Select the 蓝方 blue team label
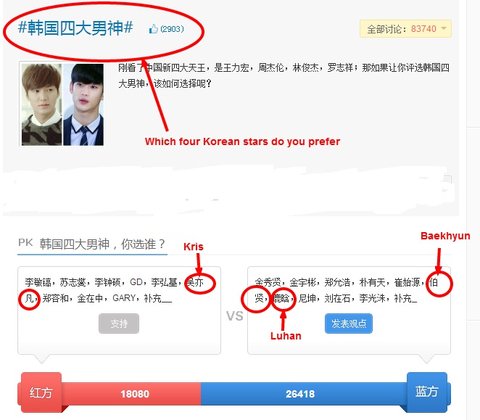 427,392
